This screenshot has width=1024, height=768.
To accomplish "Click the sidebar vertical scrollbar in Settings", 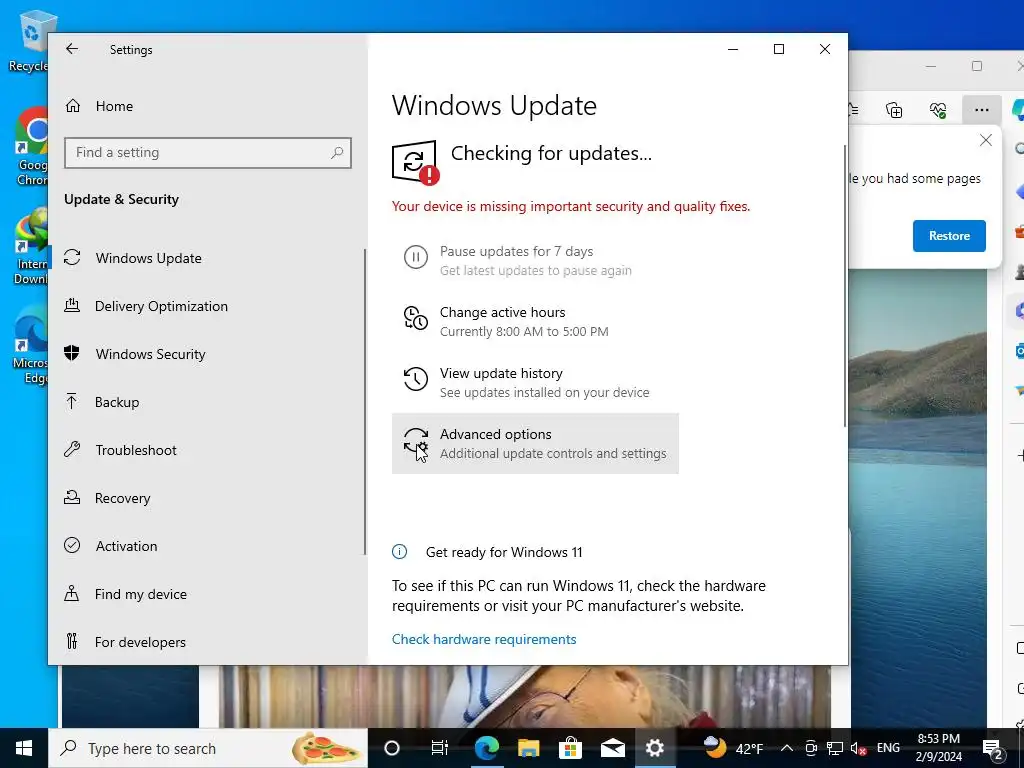I will (x=364, y=402).
